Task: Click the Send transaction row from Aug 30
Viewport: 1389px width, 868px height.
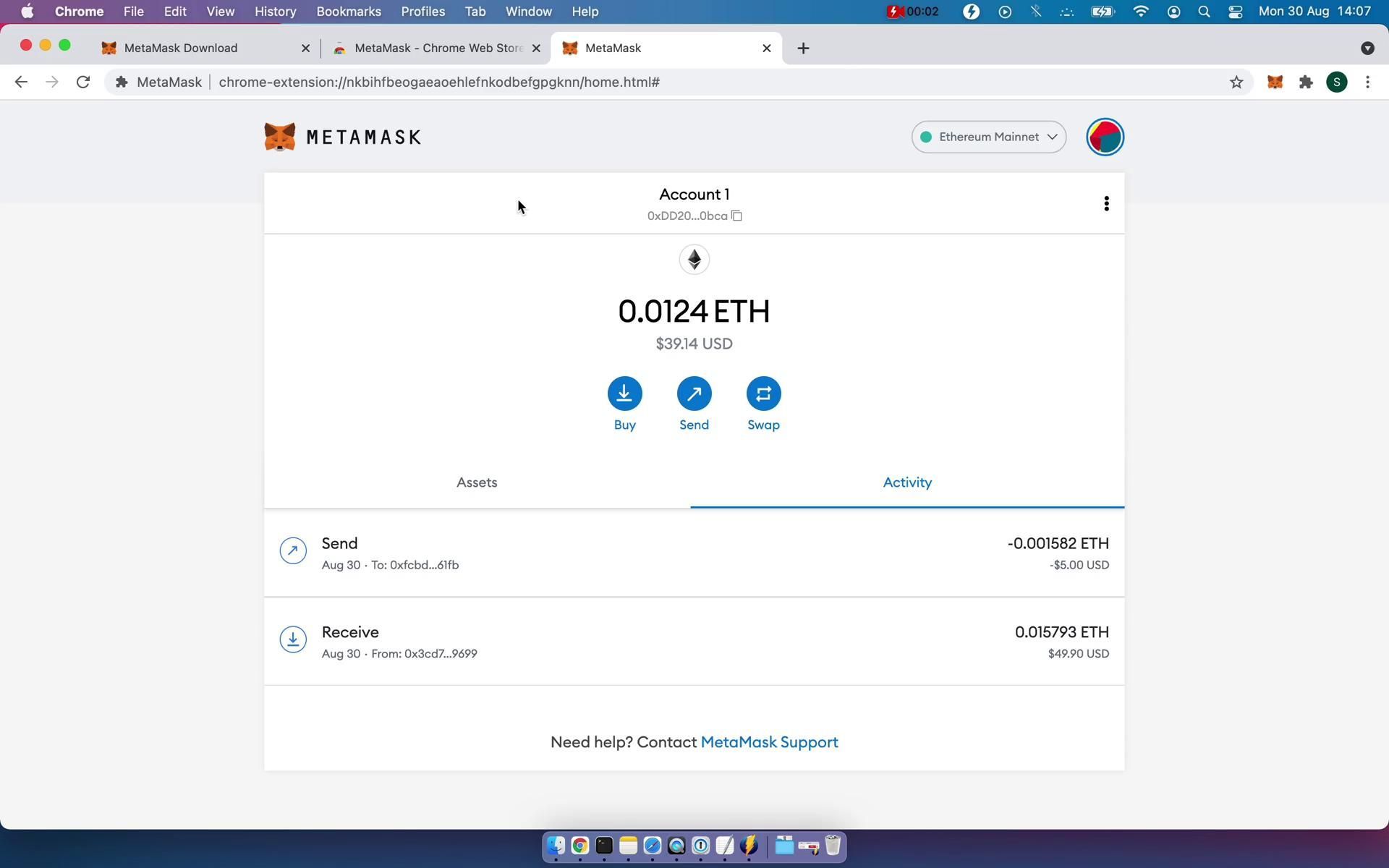Action: click(693, 553)
